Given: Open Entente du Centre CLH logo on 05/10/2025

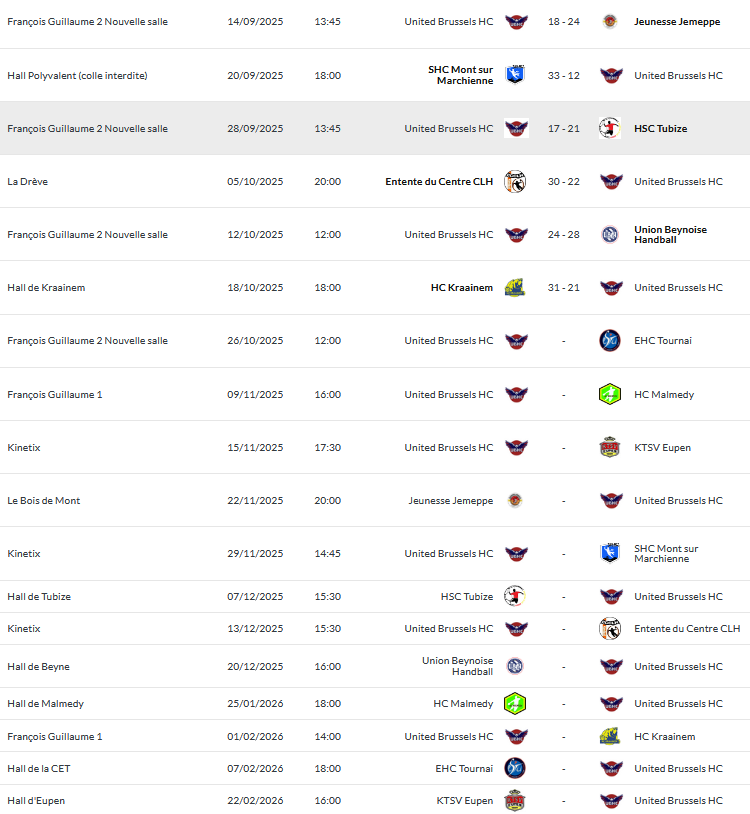Looking at the screenshot, I should pyautogui.click(x=515, y=181).
